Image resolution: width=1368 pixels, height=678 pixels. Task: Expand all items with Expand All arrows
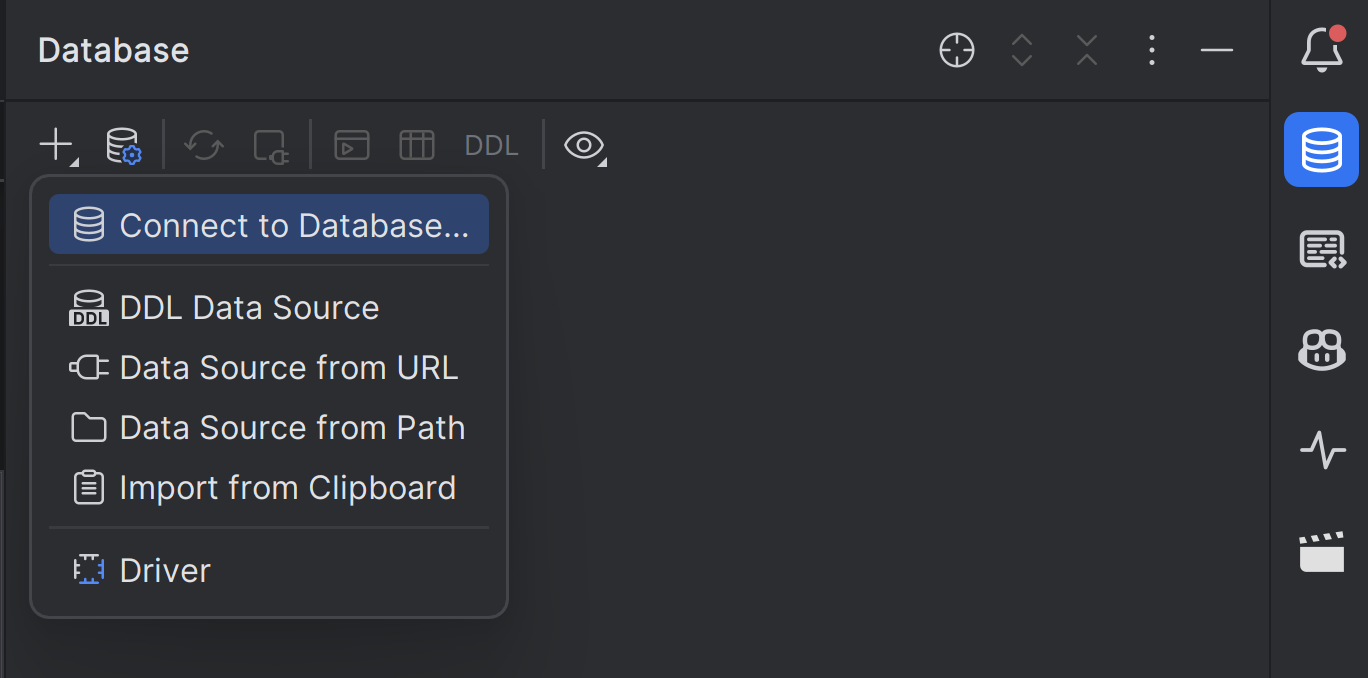pos(1022,50)
